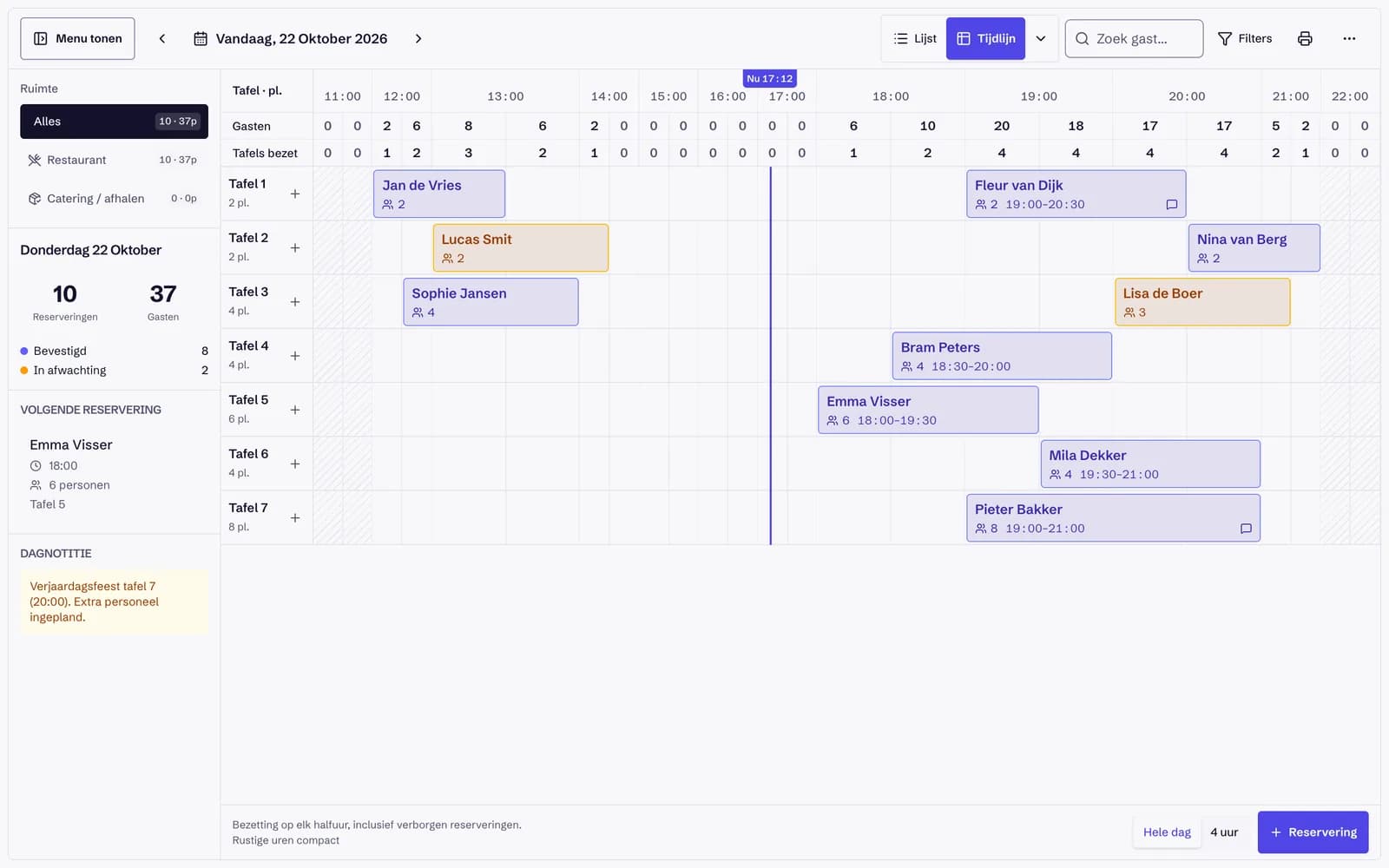Add reservation to Tafel 5 plus icon

[295, 410]
